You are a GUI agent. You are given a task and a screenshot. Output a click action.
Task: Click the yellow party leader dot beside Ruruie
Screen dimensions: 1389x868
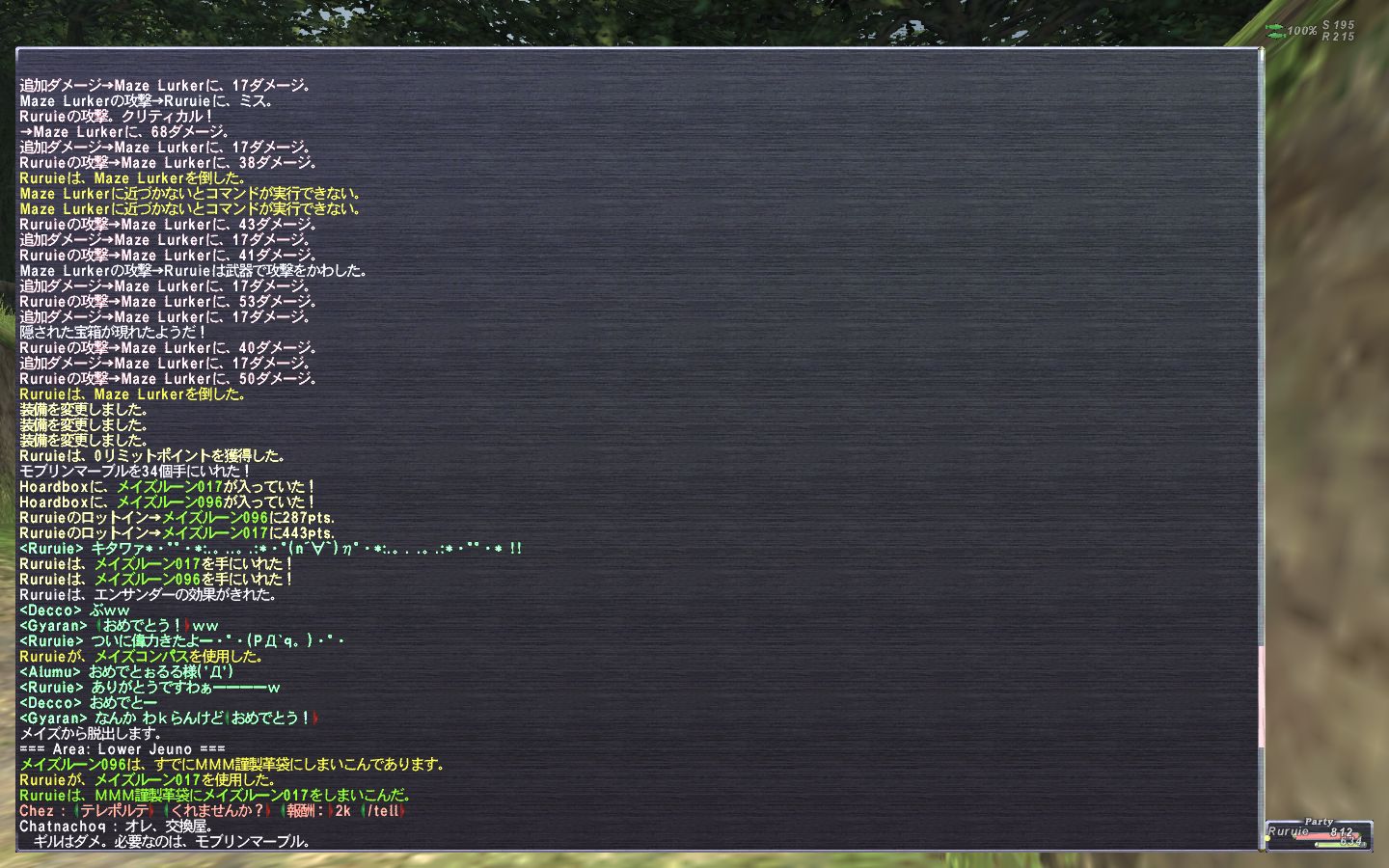1267,838
